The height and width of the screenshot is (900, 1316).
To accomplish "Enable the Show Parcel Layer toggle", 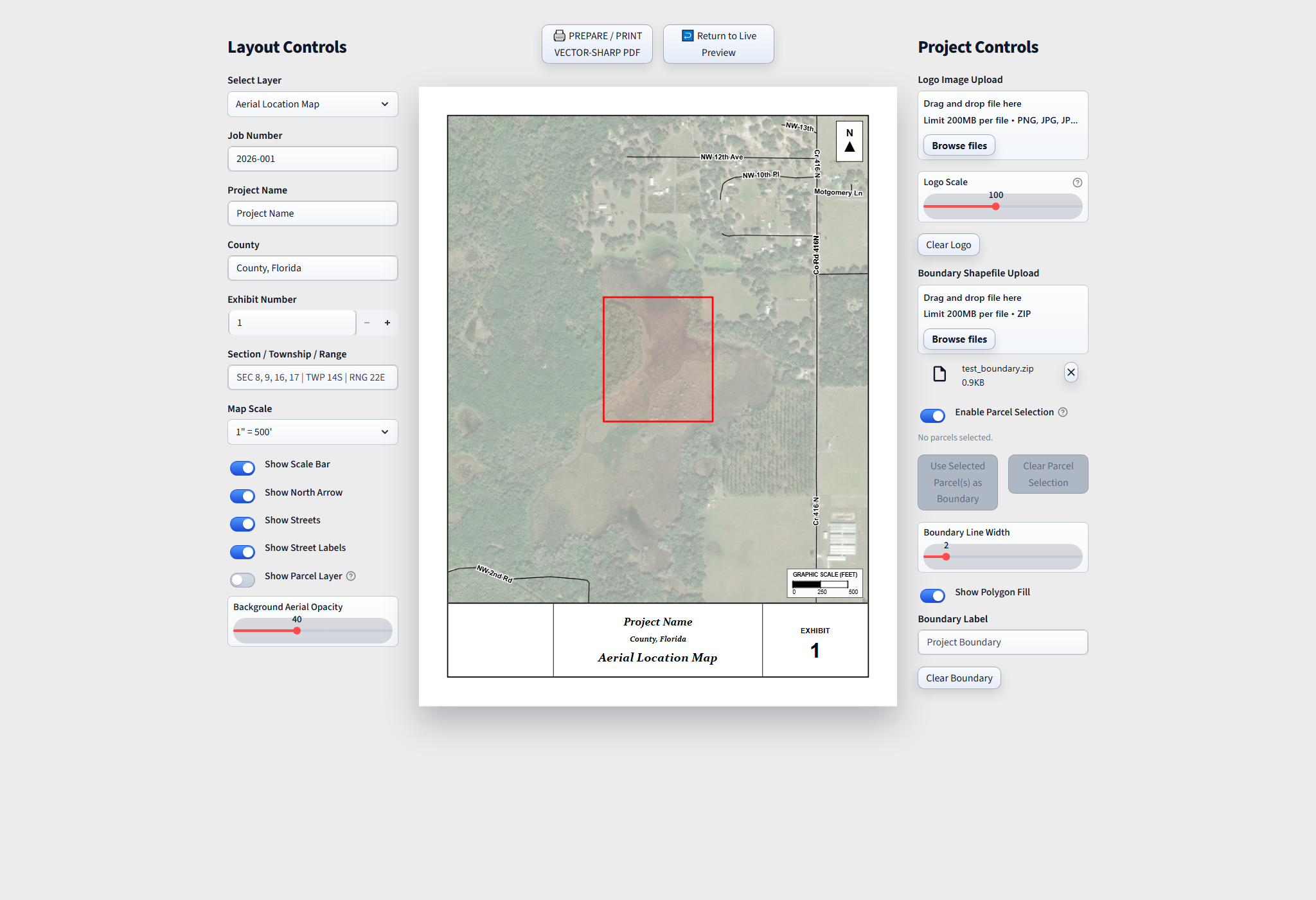I will tap(242, 579).
